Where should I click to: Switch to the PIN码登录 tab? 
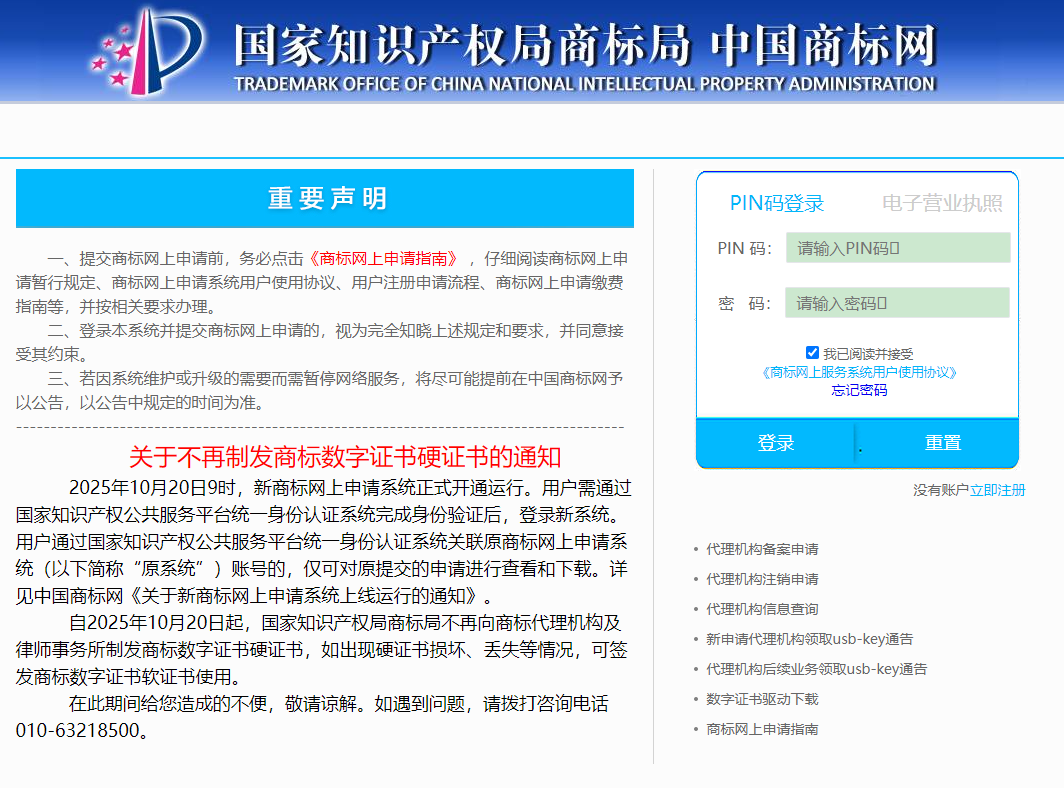pos(776,204)
